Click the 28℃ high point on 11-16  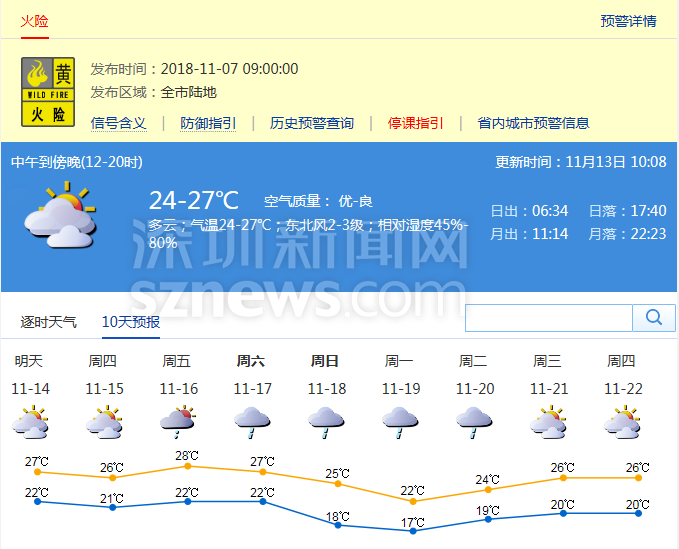pyautogui.click(x=187, y=466)
